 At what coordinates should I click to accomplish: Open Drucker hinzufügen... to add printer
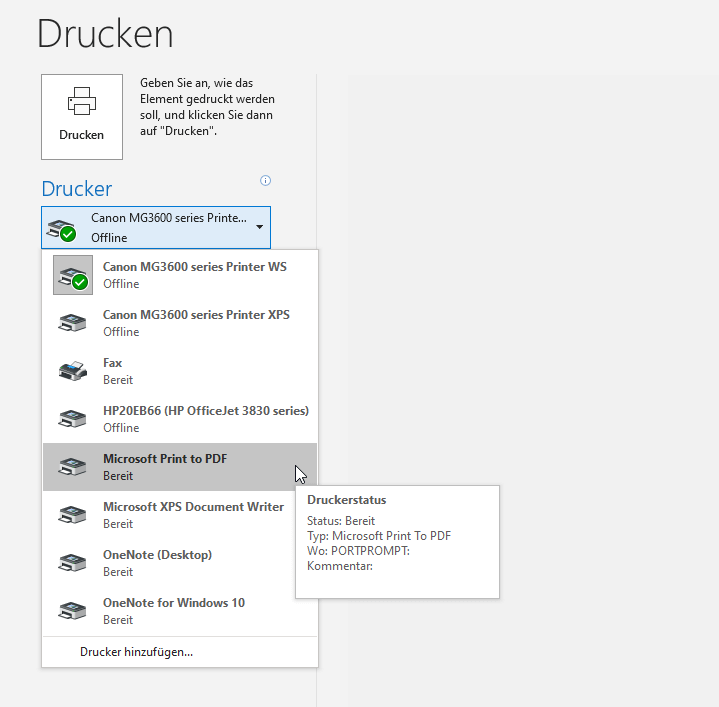(180, 652)
